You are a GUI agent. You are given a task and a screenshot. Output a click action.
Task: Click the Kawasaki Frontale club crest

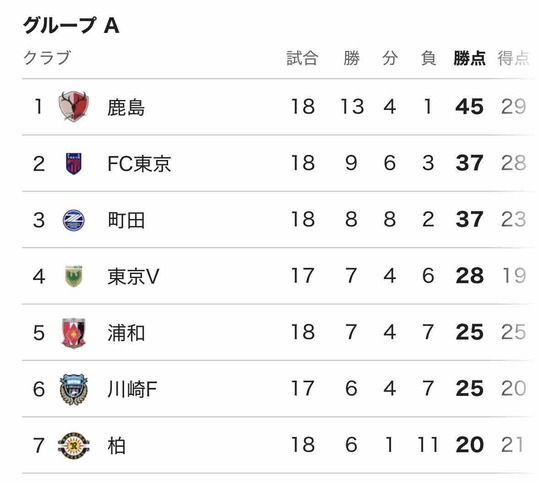[73, 389]
